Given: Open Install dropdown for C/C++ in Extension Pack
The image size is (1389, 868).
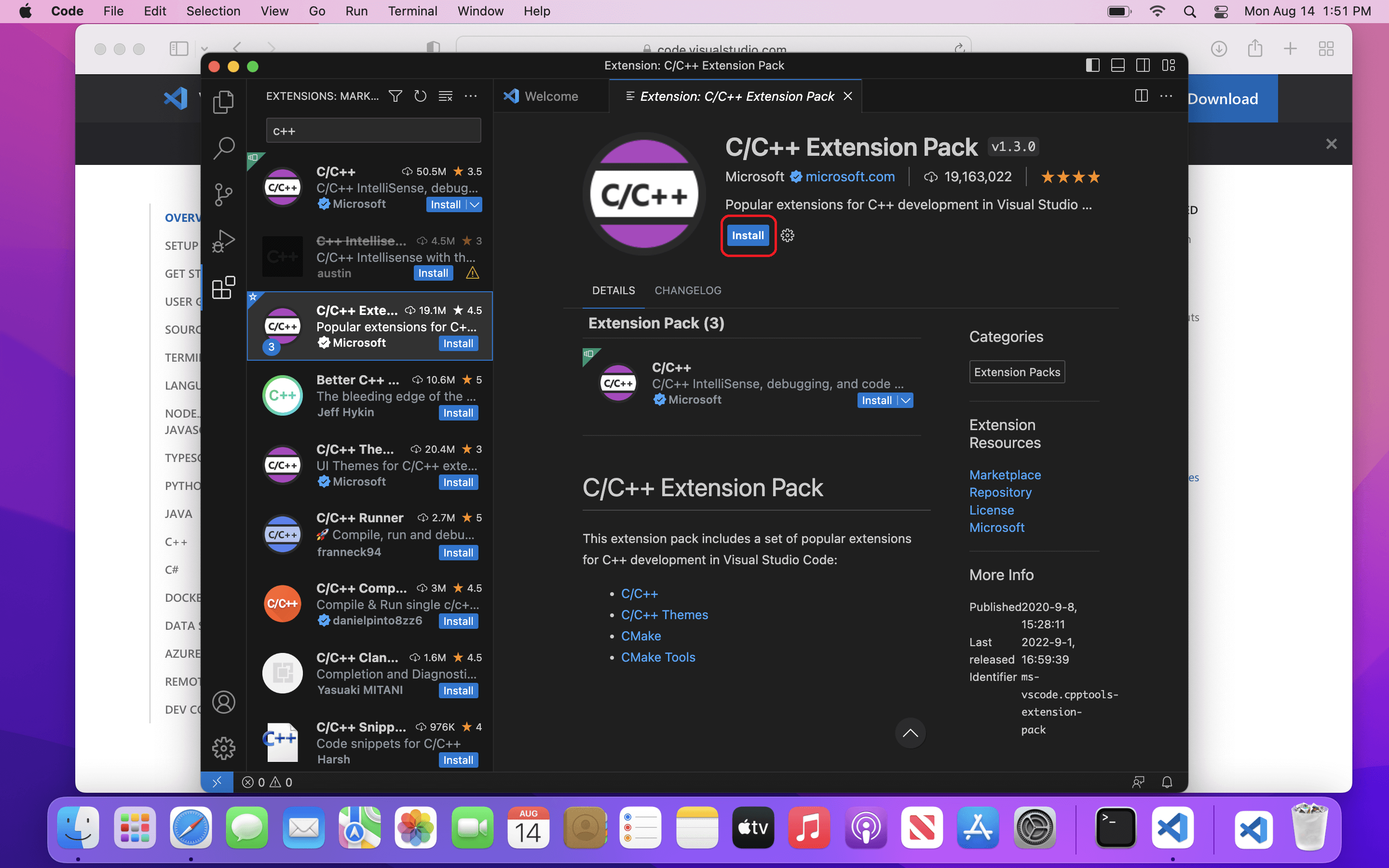Looking at the screenshot, I should [x=906, y=401].
